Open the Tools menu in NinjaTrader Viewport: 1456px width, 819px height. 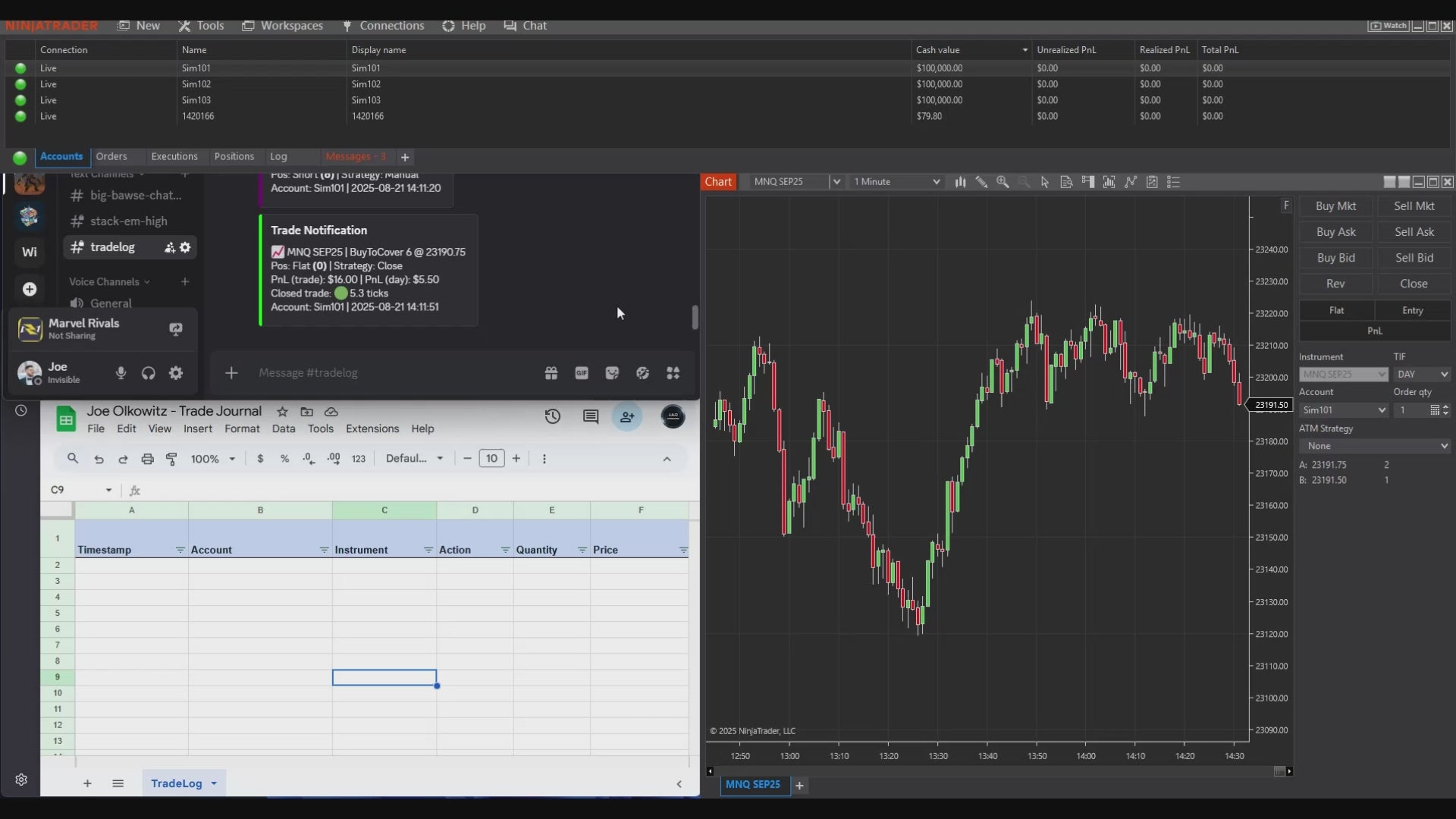[202, 26]
